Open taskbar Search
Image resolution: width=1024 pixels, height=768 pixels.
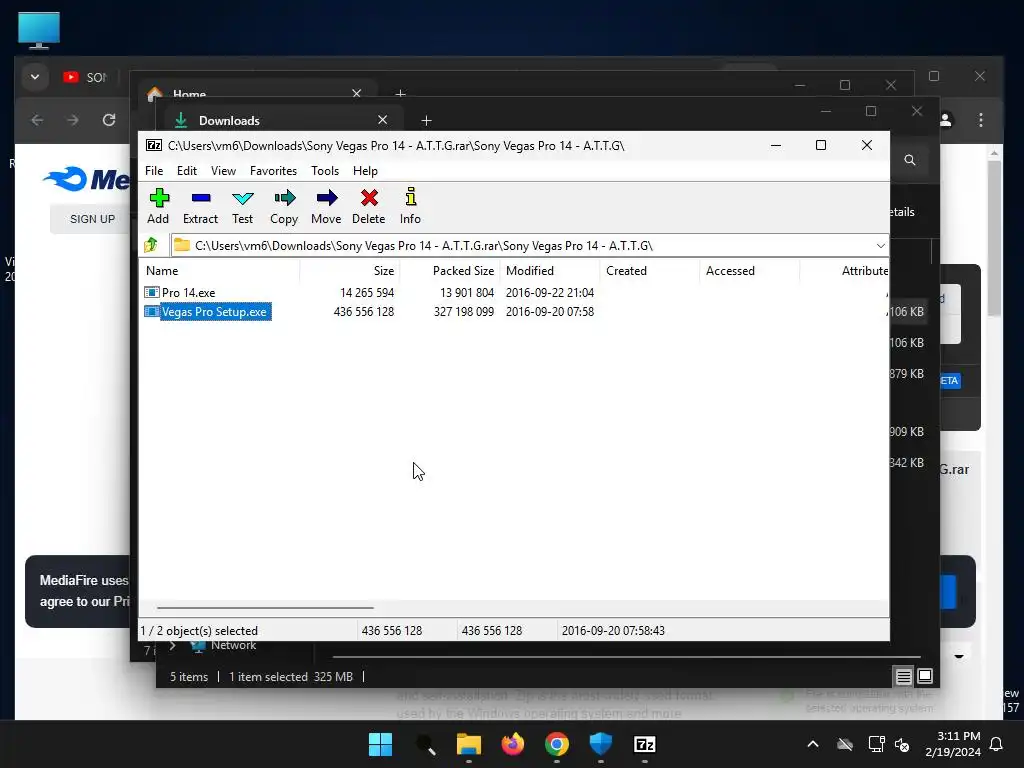click(x=425, y=744)
